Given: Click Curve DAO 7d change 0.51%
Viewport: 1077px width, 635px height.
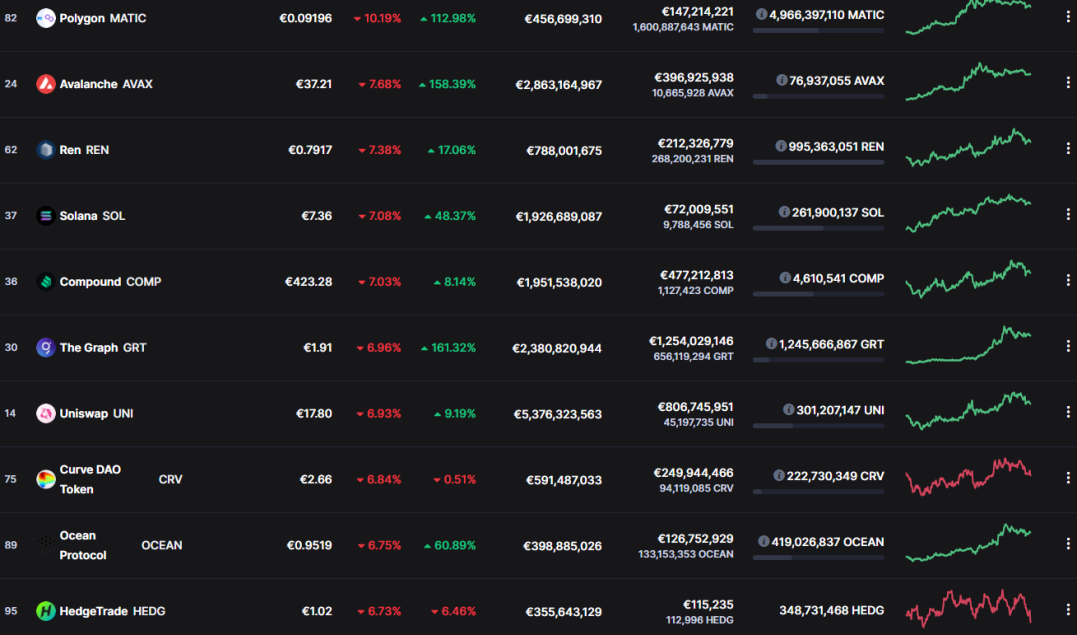Looking at the screenshot, I should (x=455, y=480).
